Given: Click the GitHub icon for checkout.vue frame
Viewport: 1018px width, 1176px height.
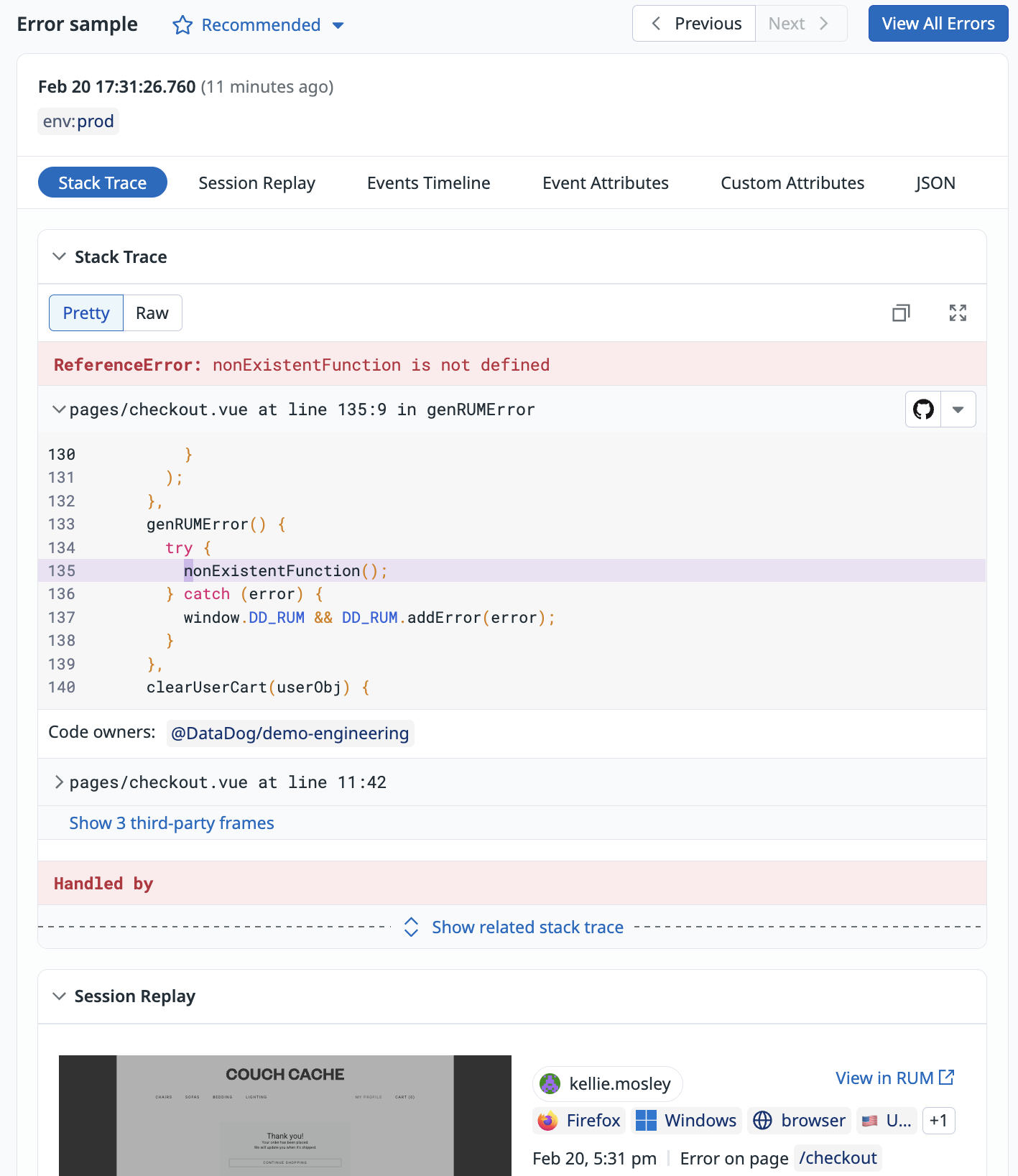Looking at the screenshot, I should (923, 409).
